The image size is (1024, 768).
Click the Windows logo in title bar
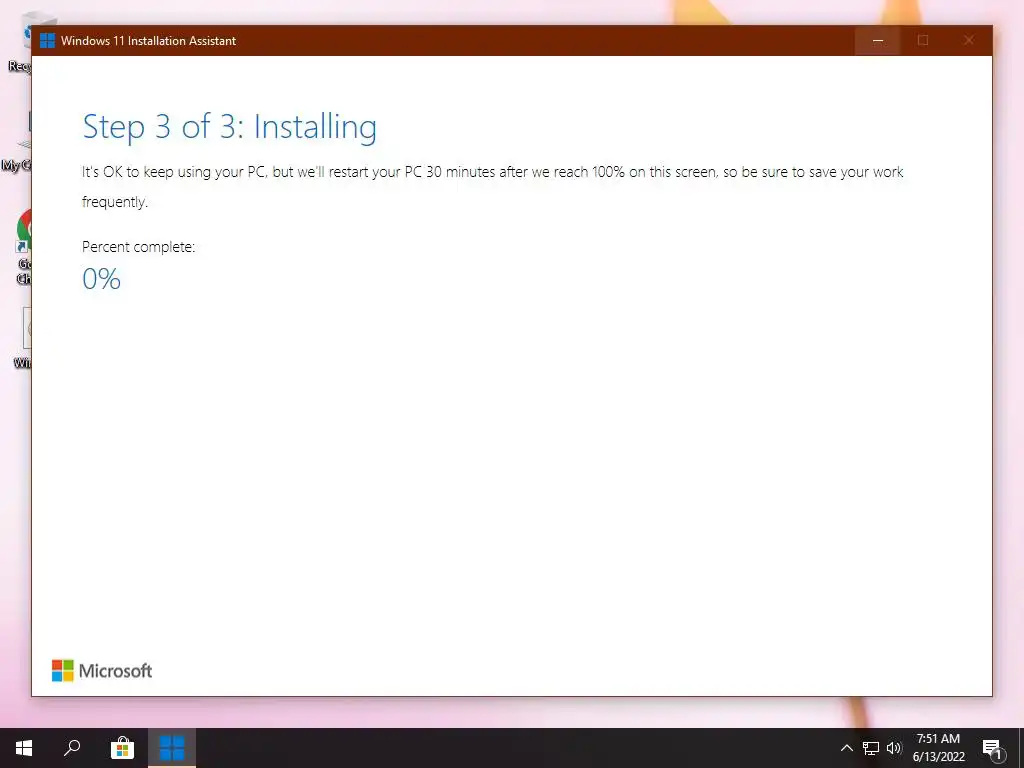pyautogui.click(x=47, y=40)
